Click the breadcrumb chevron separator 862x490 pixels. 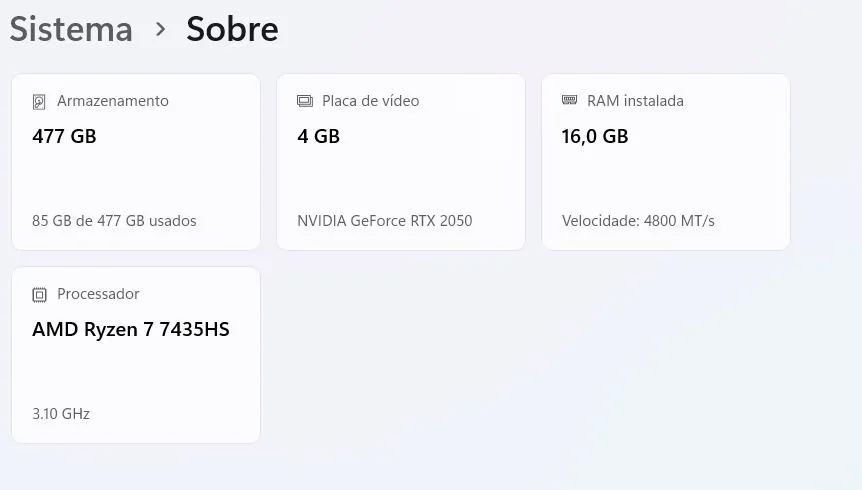[x=160, y=29]
